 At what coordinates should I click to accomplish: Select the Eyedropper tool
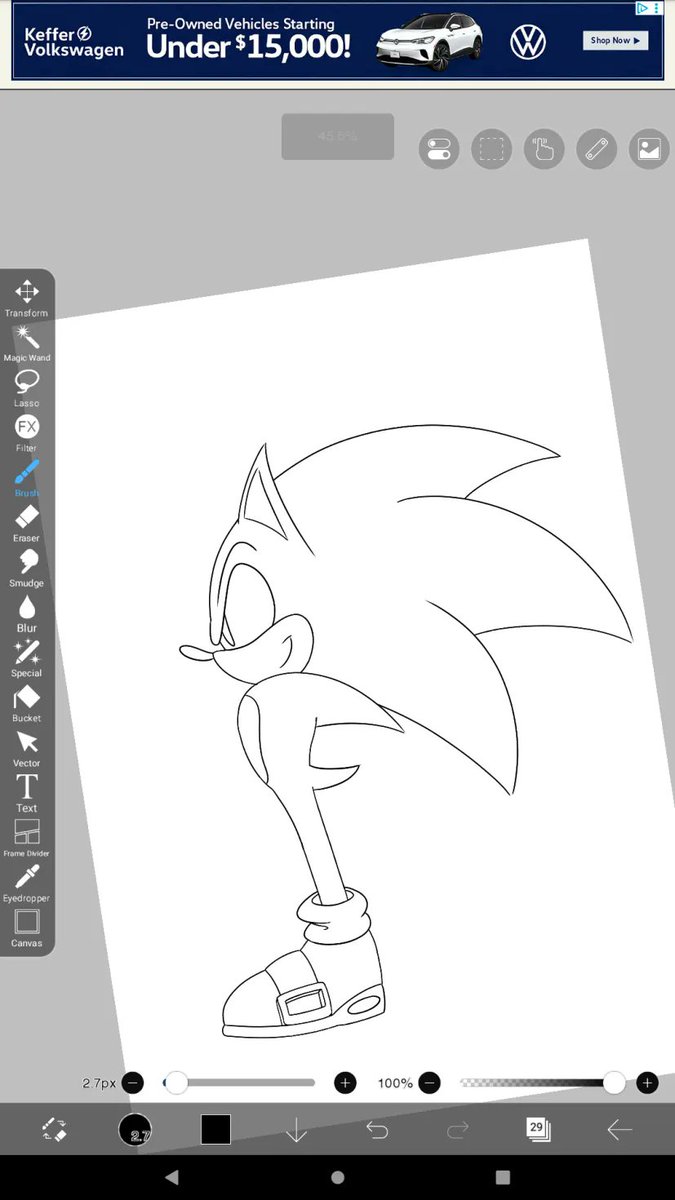click(26, 883)
